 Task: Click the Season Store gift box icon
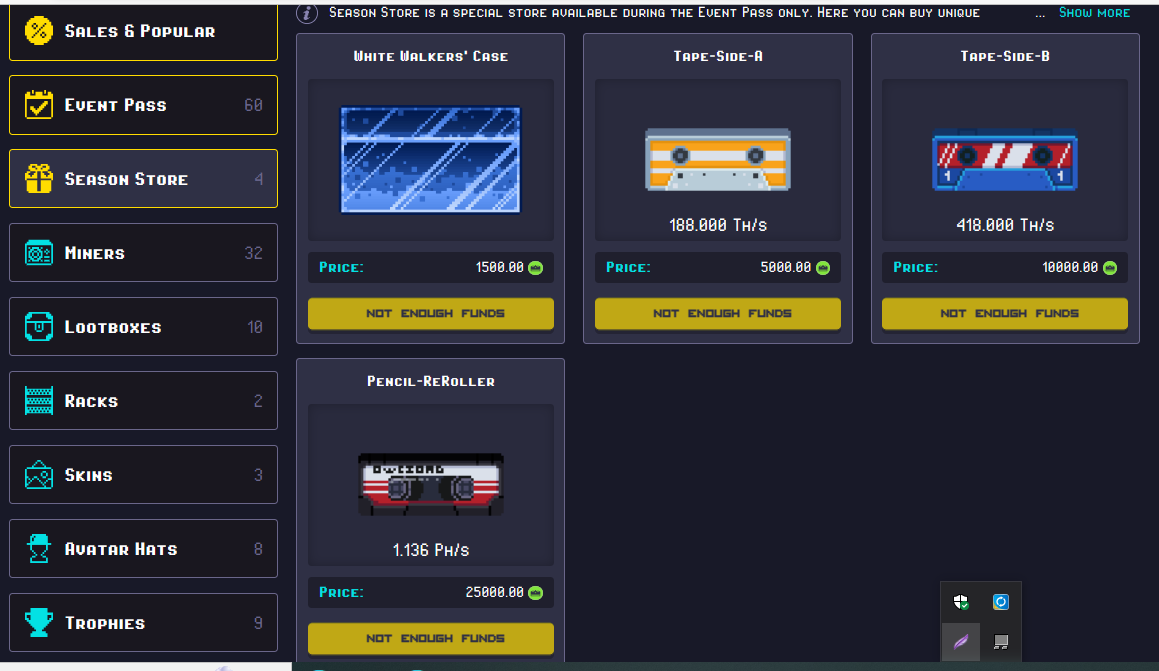[x=40, y=178]
